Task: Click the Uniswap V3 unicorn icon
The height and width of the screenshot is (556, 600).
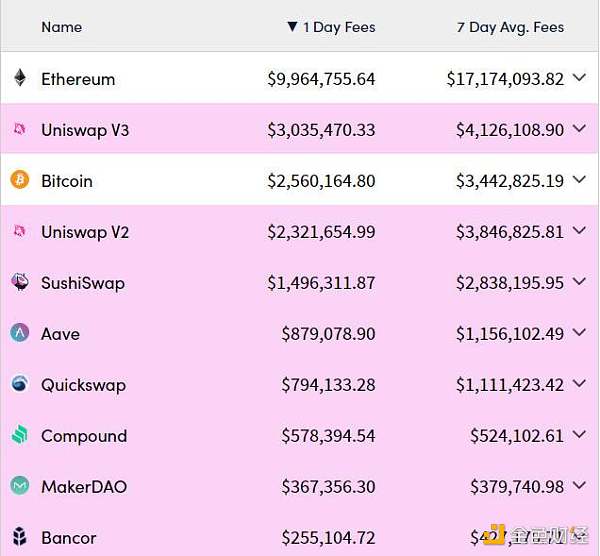Action: [x=20, y=129]
